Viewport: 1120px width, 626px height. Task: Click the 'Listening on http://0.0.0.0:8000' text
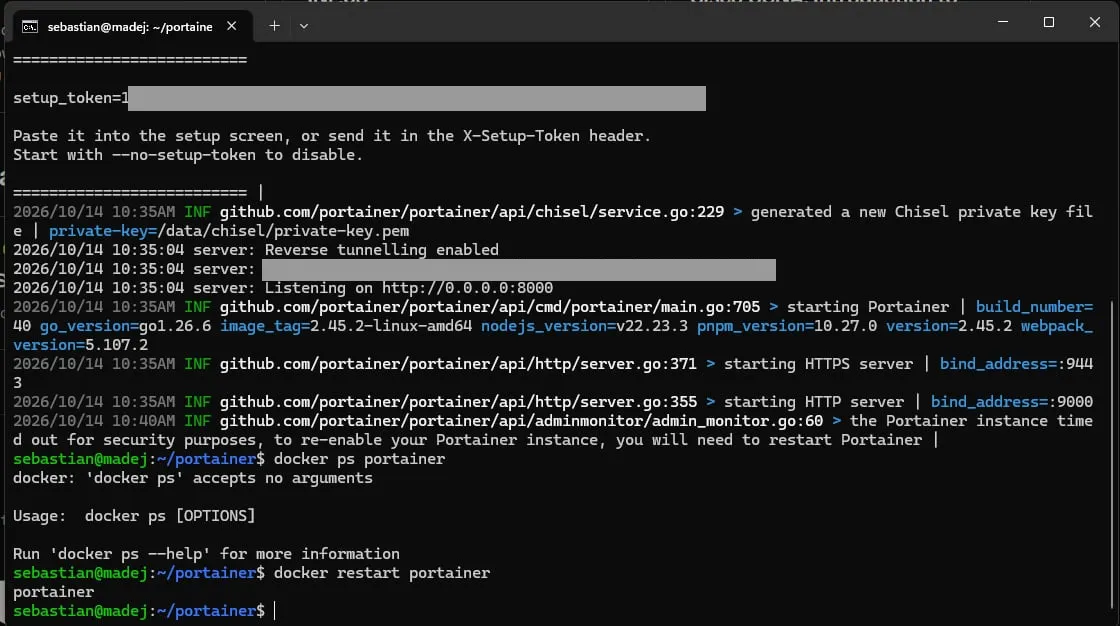tap(409, 288)
